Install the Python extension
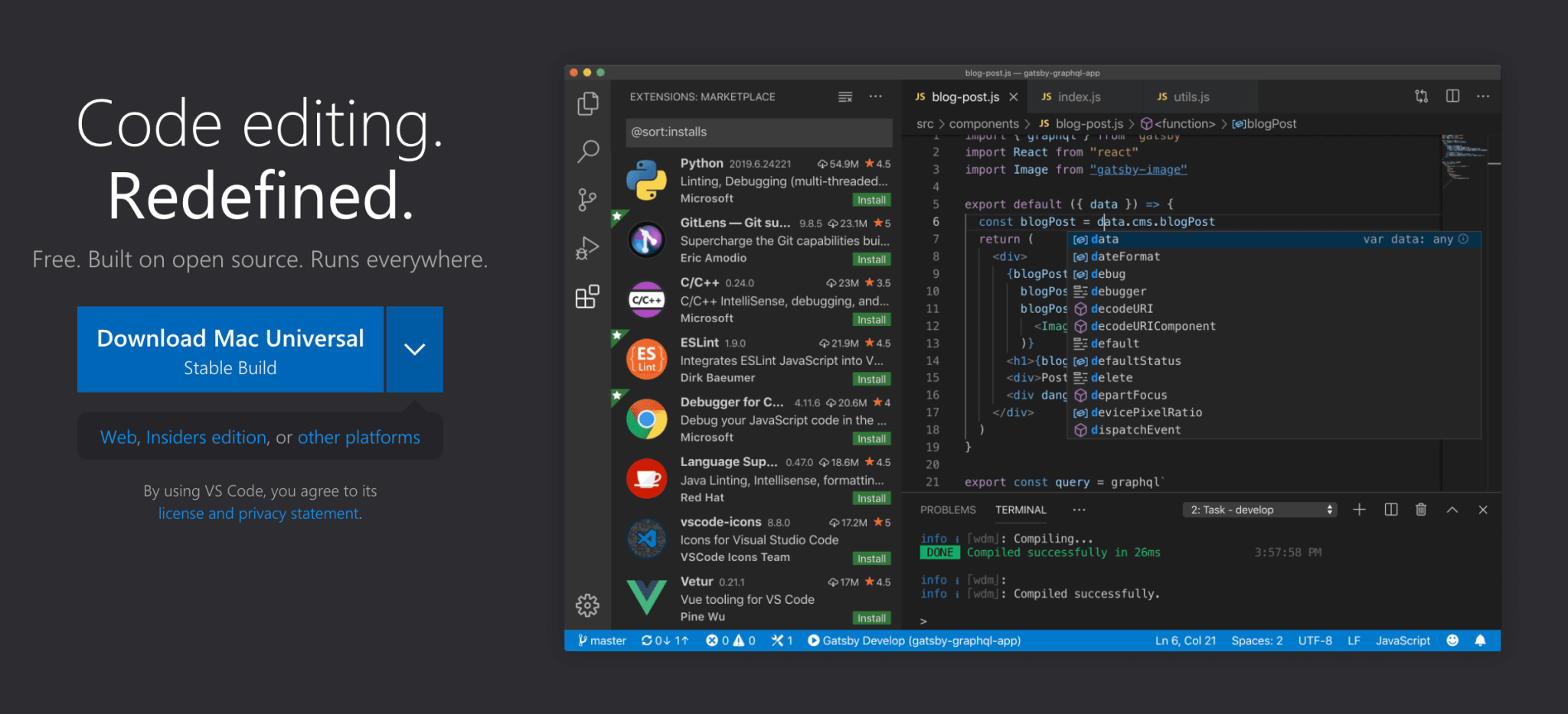This screenshot has height=714, width=1568. tap(871, 199)
